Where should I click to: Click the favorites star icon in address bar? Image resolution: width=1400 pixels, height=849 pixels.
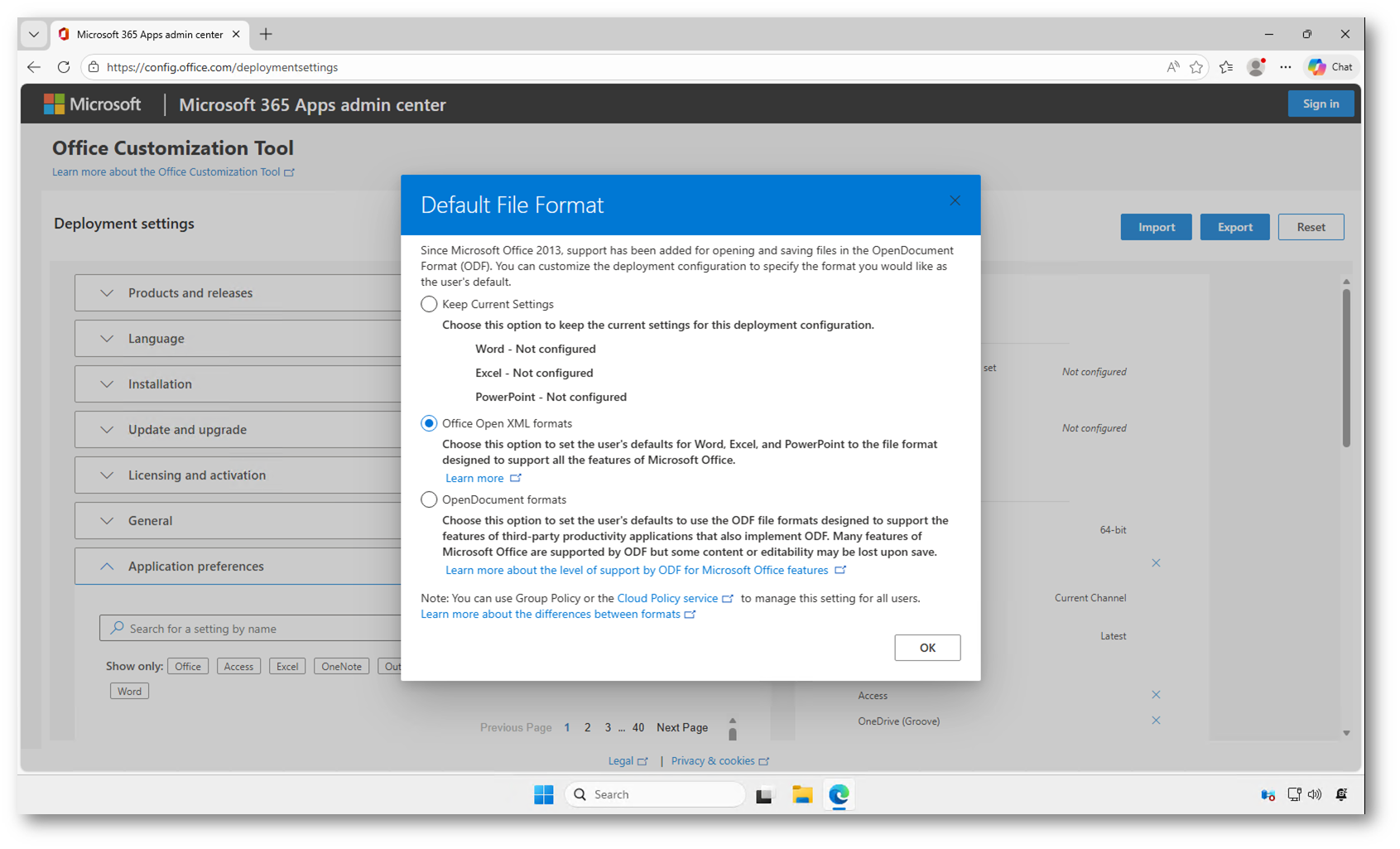coord(1196,67)
